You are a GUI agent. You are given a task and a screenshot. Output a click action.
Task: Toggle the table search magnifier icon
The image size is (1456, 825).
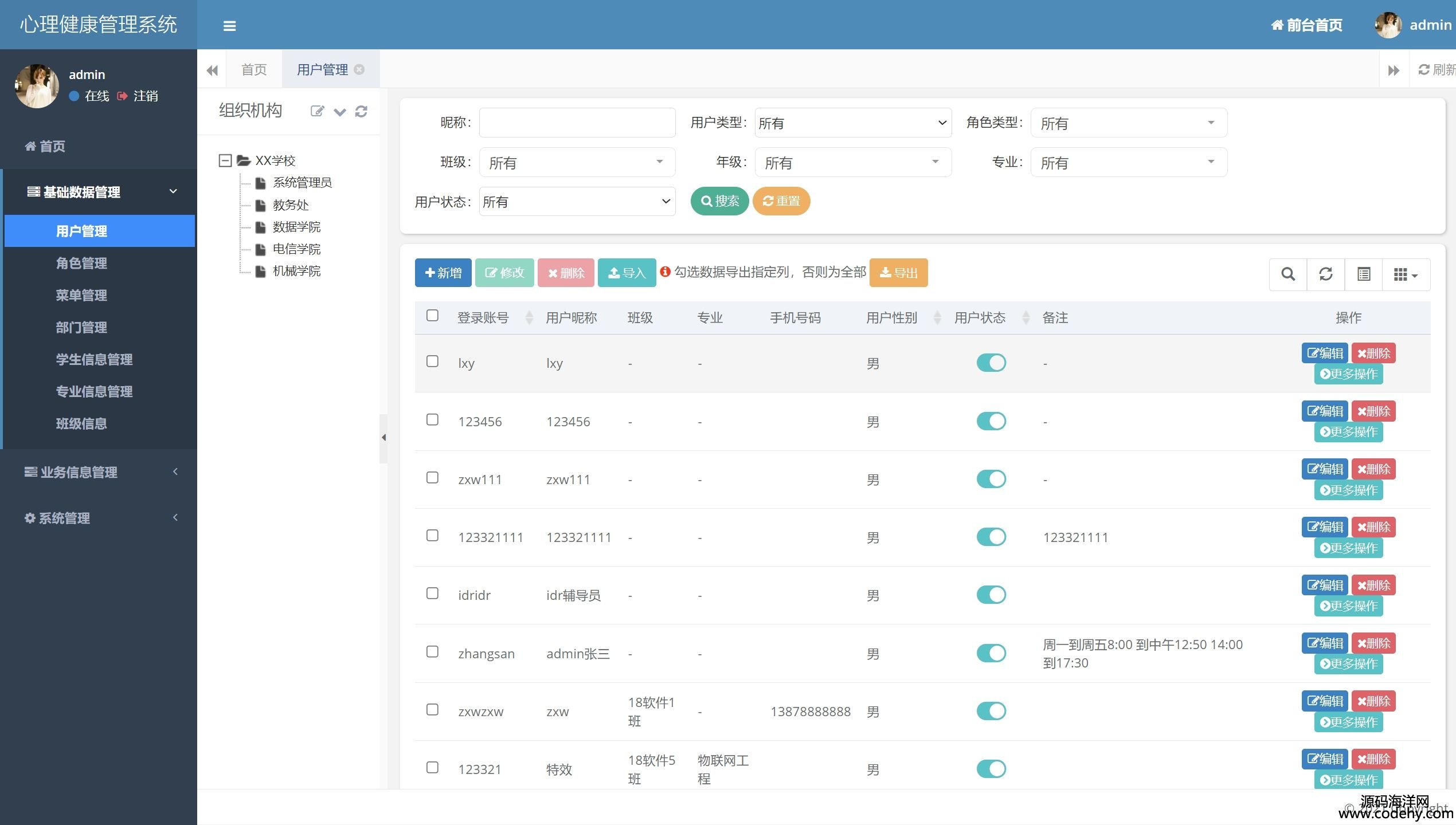pos(1288,274)
